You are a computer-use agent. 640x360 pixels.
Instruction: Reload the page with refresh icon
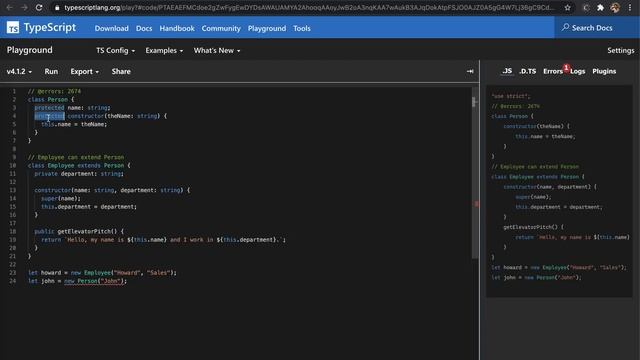[x=39, y=7]
